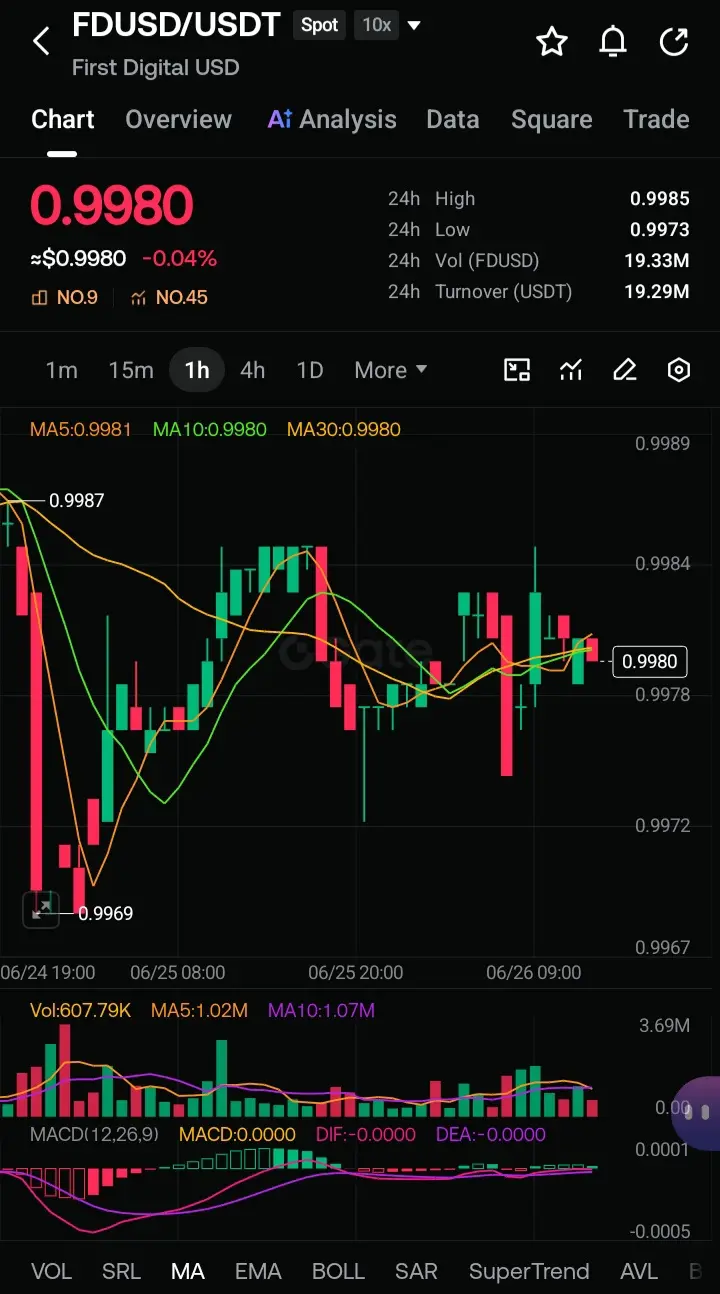The height and width of the screenshot is (1294, 720).
Task: Open the Data tab
Action: [453, 119]
